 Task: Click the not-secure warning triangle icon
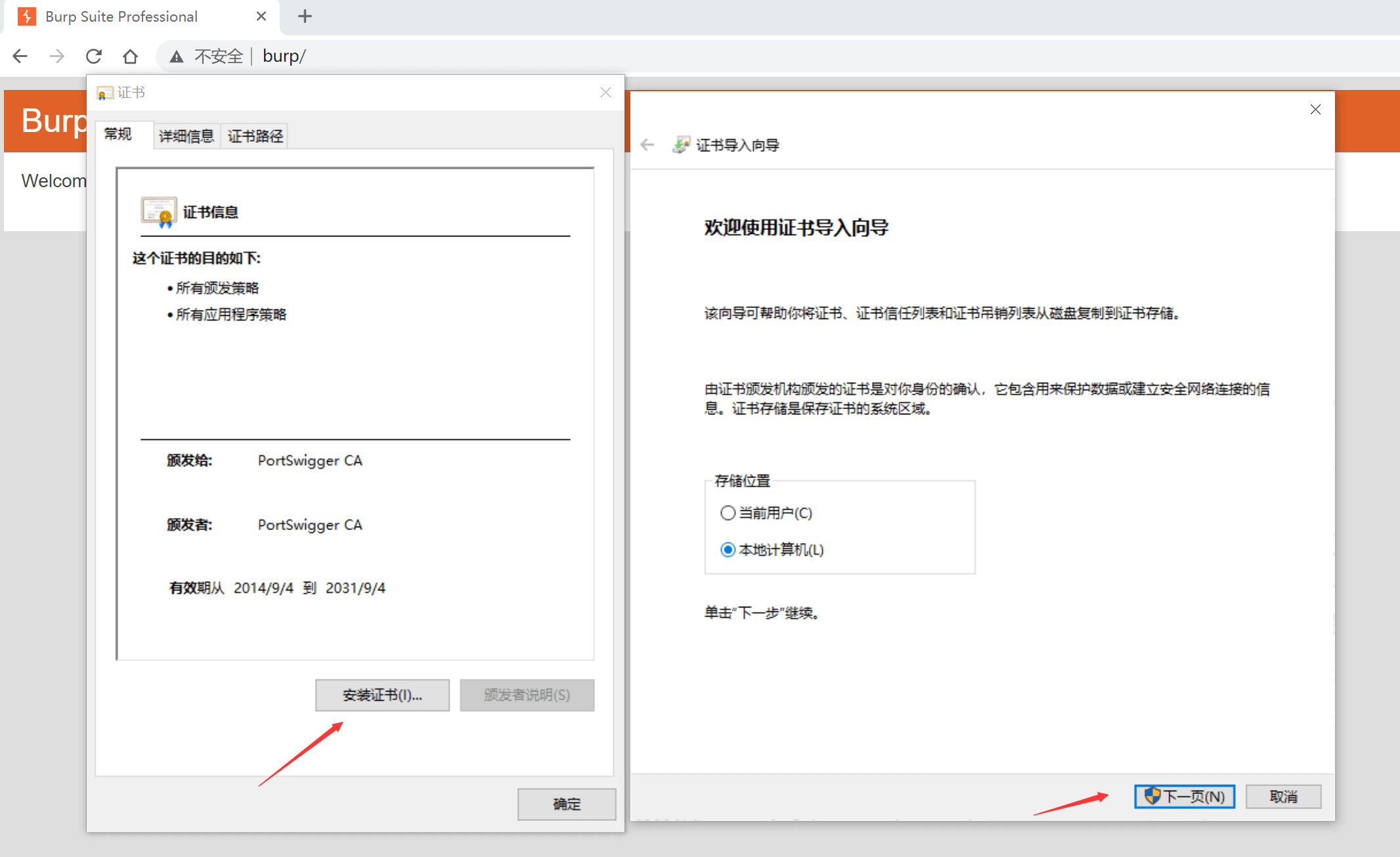(x=177, y=56)
